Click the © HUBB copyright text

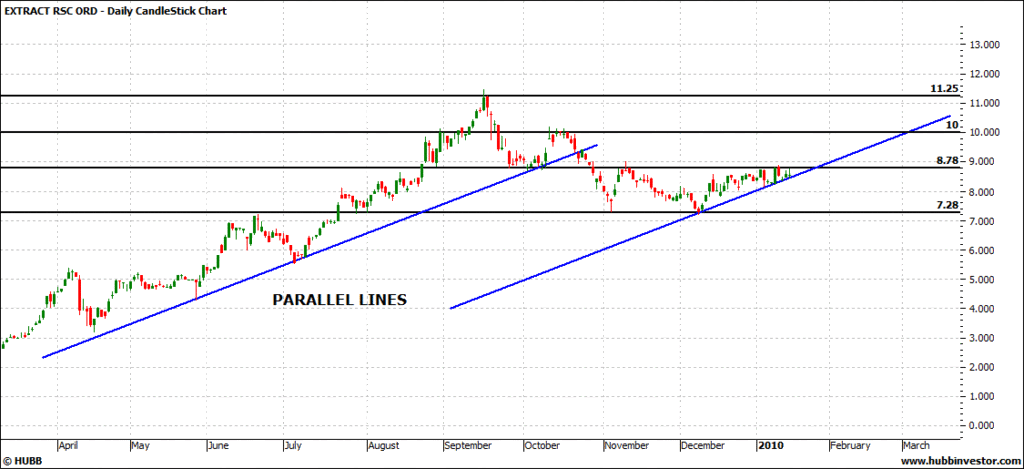(x=23, y=462)
